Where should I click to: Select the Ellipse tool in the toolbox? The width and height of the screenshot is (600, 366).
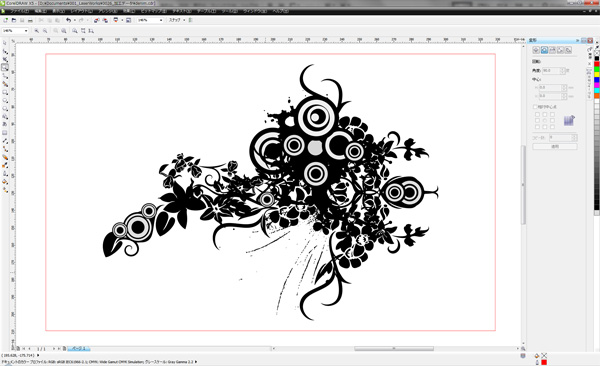tap(5, 100)
